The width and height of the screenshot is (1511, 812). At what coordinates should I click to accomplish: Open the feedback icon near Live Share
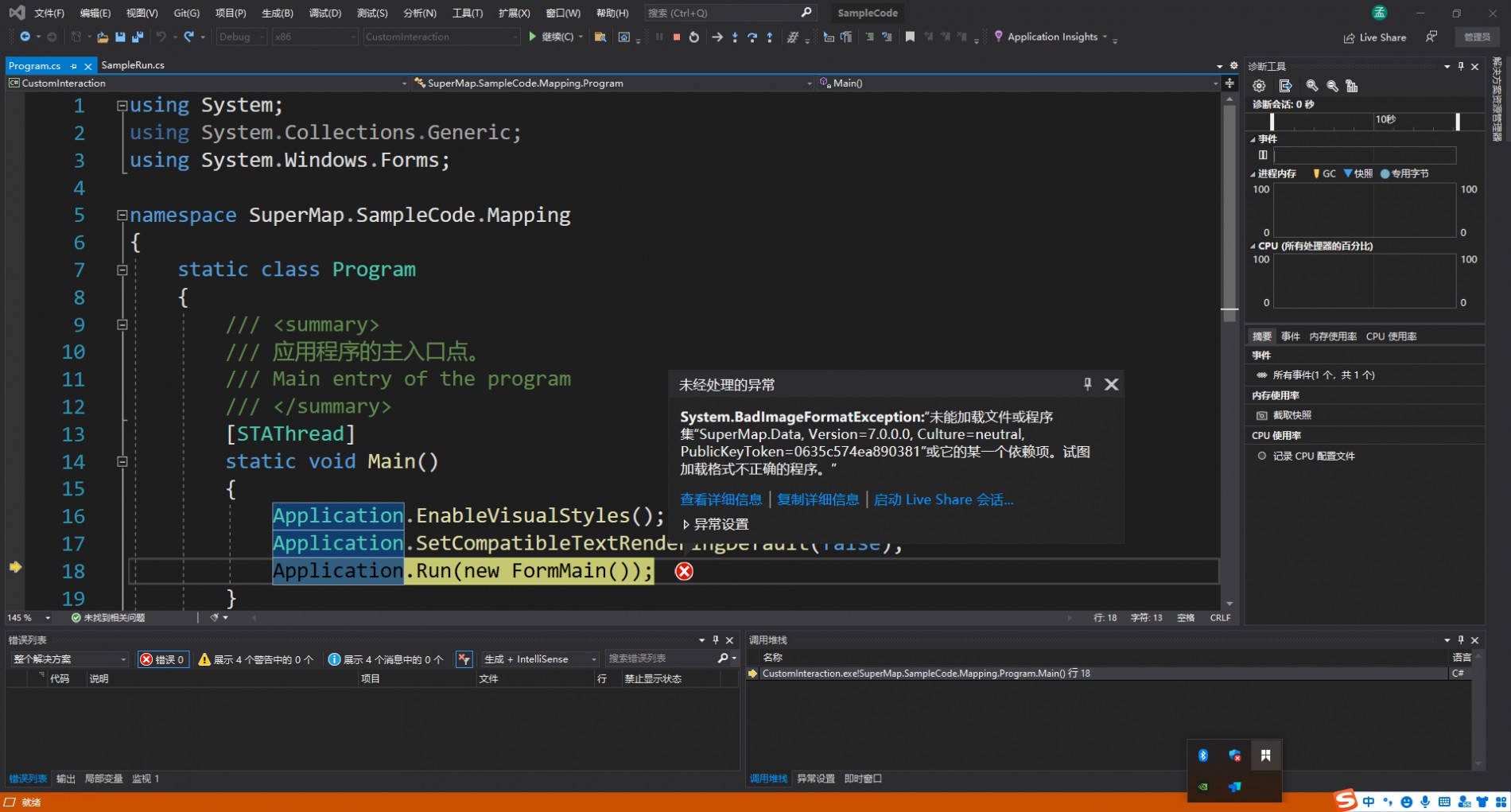[1431, 37]
